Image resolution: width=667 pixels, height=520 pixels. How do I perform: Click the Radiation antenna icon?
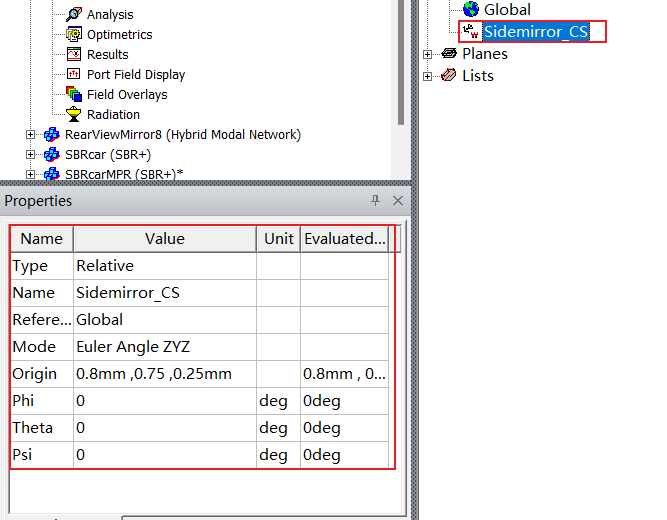point(74,114)
